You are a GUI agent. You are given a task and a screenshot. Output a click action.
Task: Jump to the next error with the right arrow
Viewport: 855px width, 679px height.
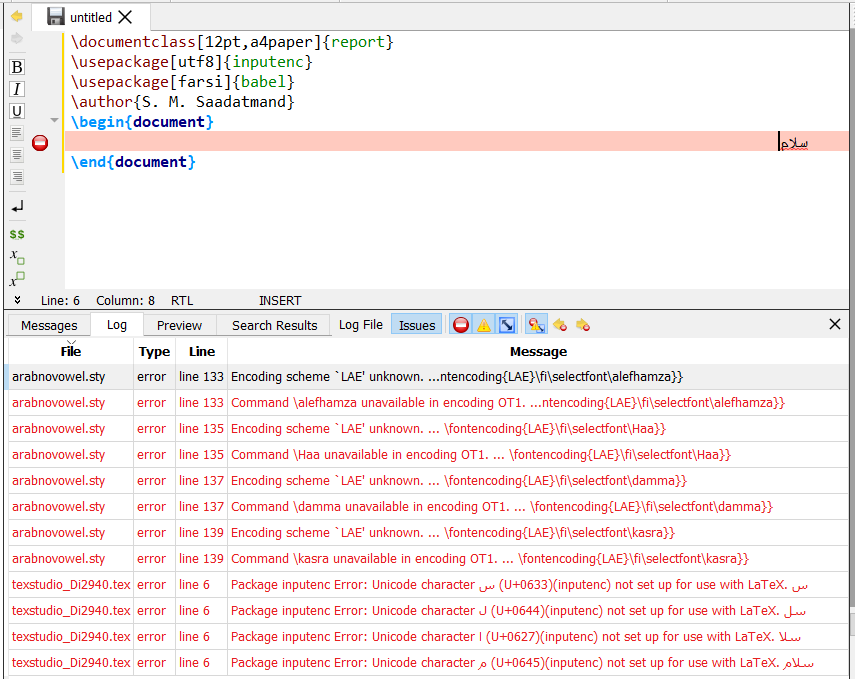(x=583, y=325)
